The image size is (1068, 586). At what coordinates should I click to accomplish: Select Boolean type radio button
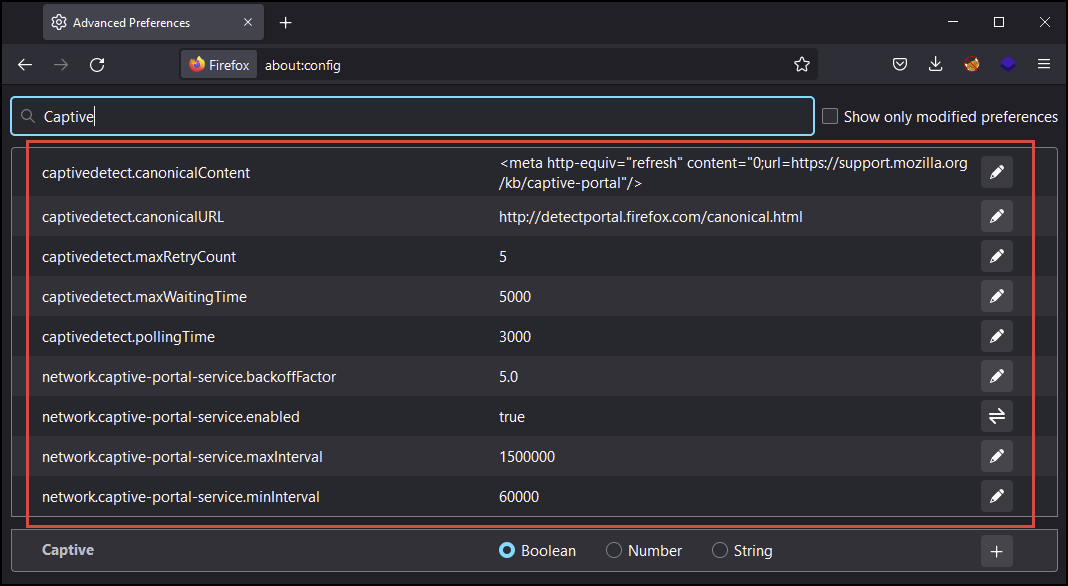pyautogui.click(x=507, y=551)
